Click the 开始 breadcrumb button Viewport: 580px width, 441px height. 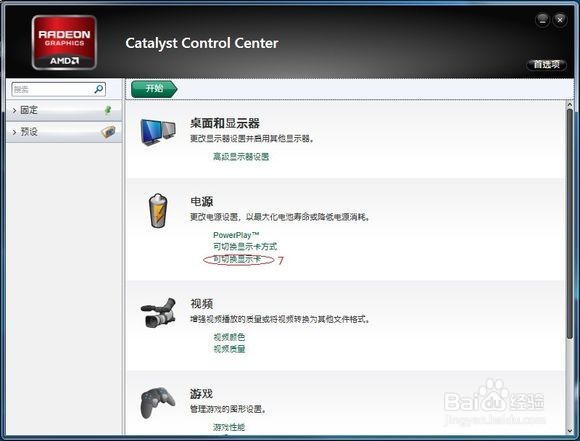coord(154,89)
